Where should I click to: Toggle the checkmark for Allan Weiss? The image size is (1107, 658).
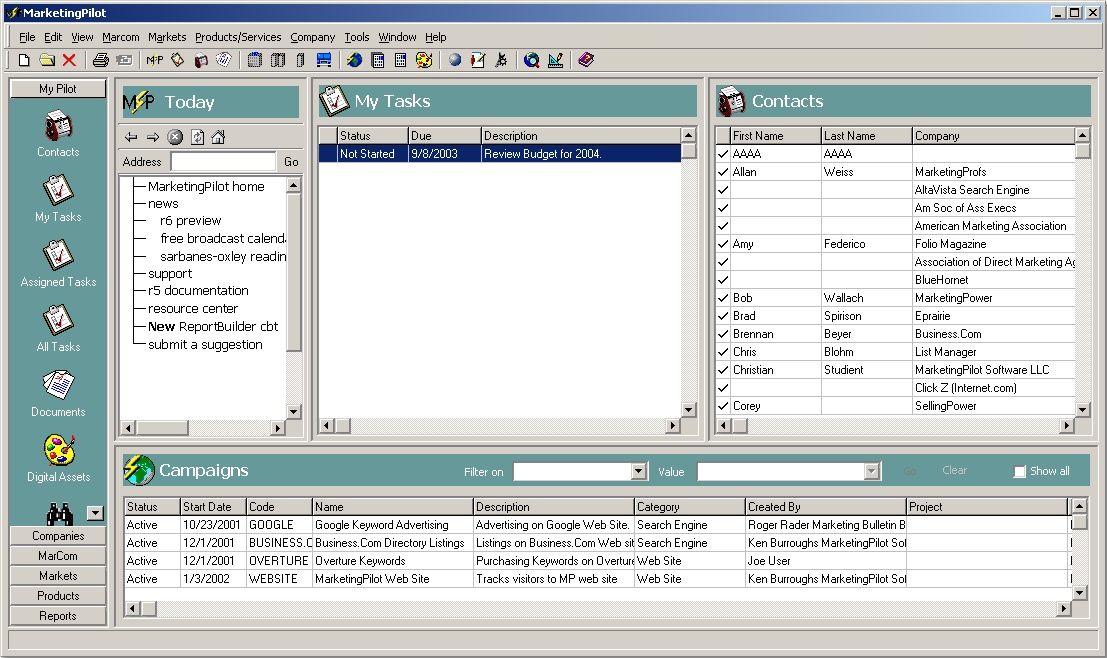pyautogui.click(x=723, y=172)
